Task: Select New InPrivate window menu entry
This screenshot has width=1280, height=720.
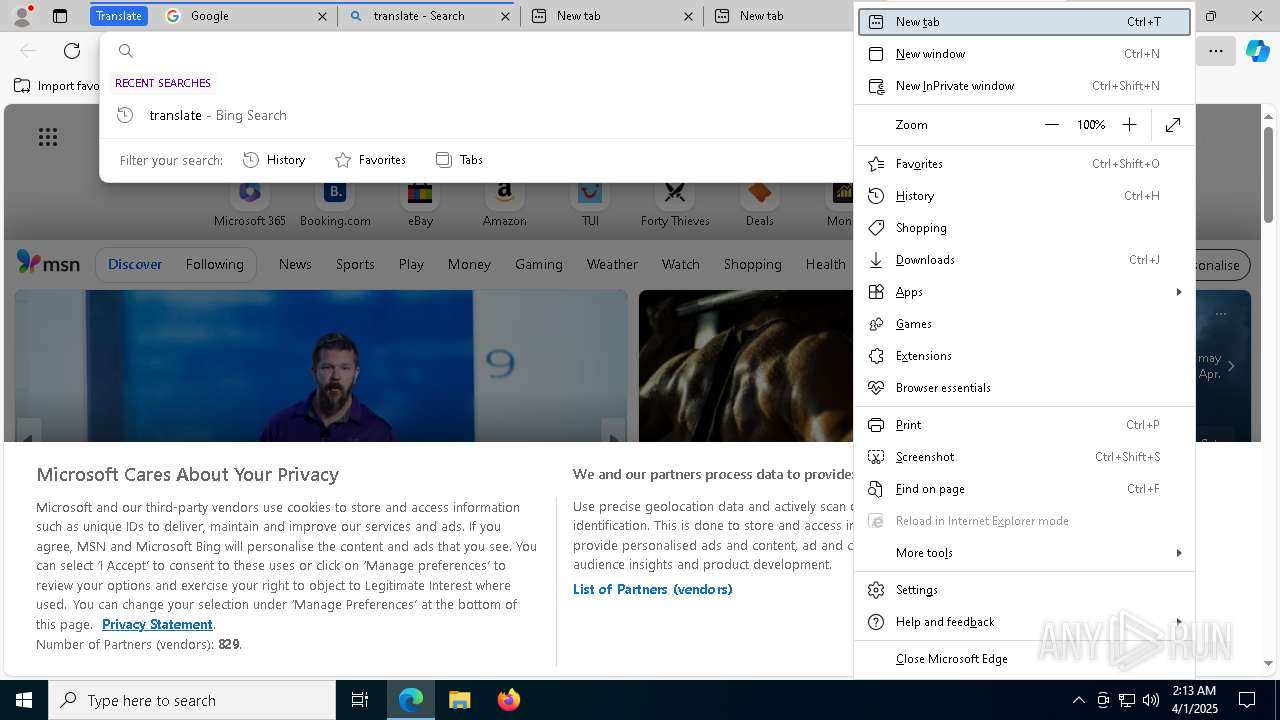Action: tap(1024, 86)
